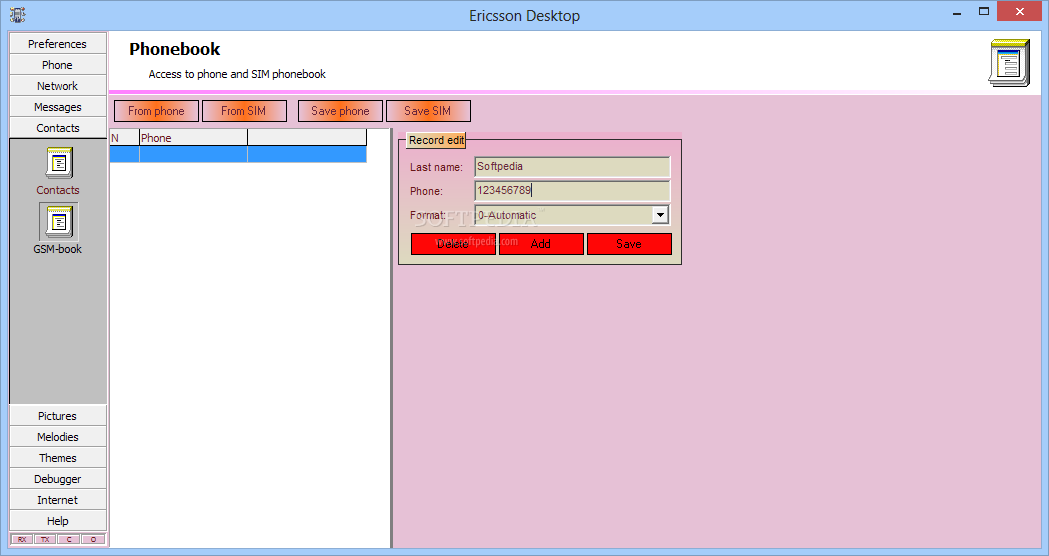Open the Themes section

pyautogui.click(x=58, y=458)
